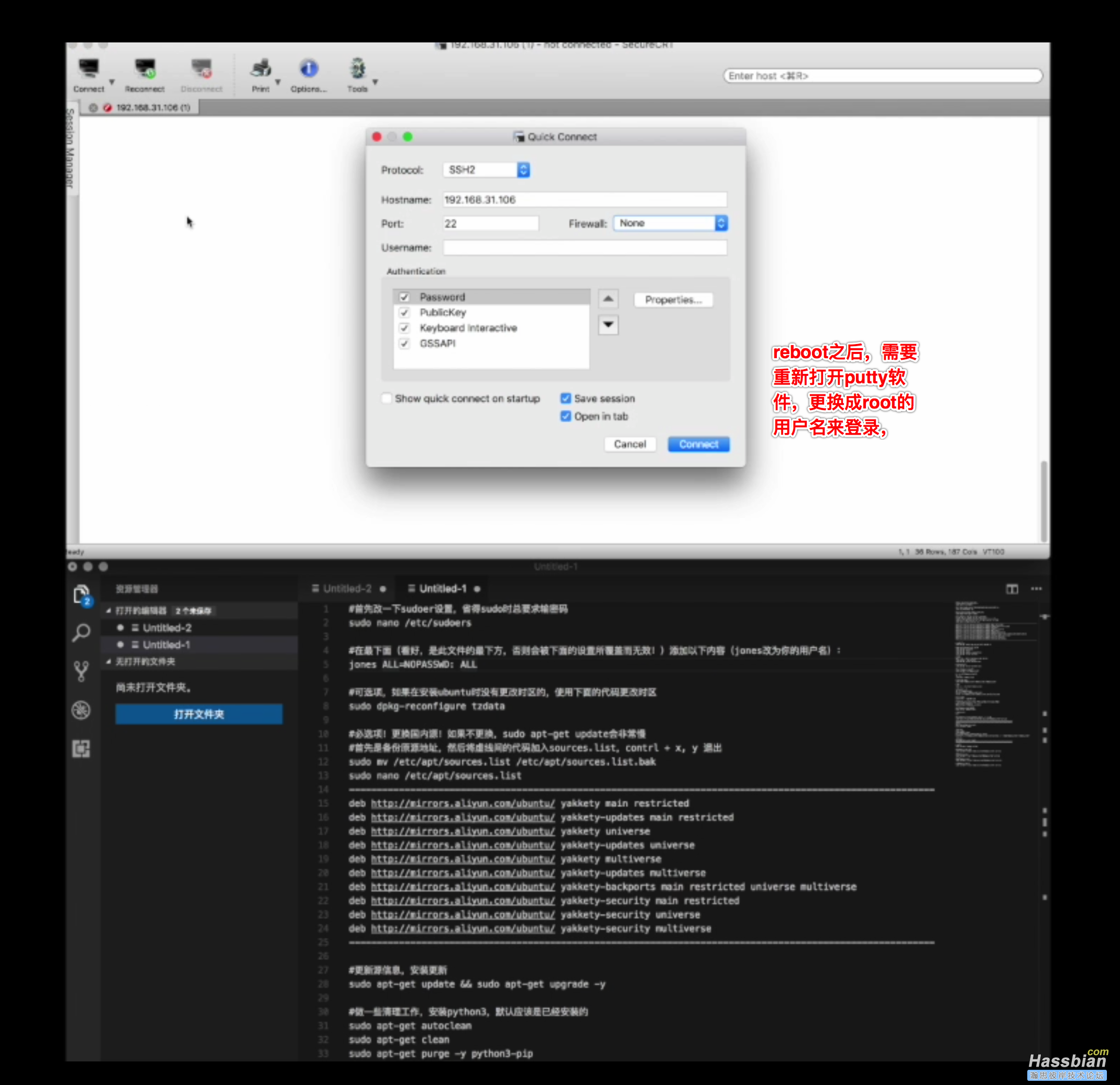This screenshot has width=1120, height=1085.
Task: Open the Source Control icon in VS Code
Action: 82,671
